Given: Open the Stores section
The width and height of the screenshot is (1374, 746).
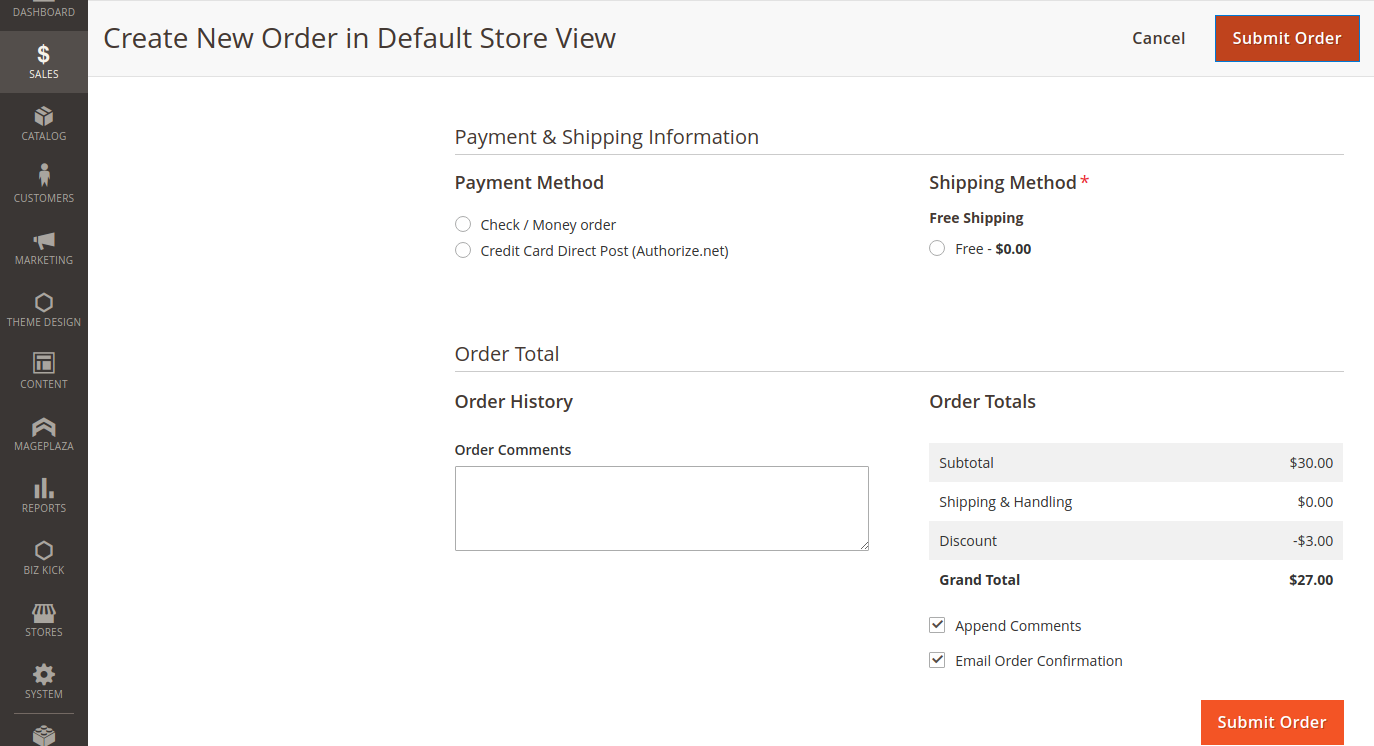Looking at the screenshot, I should [x=43, y=619].
